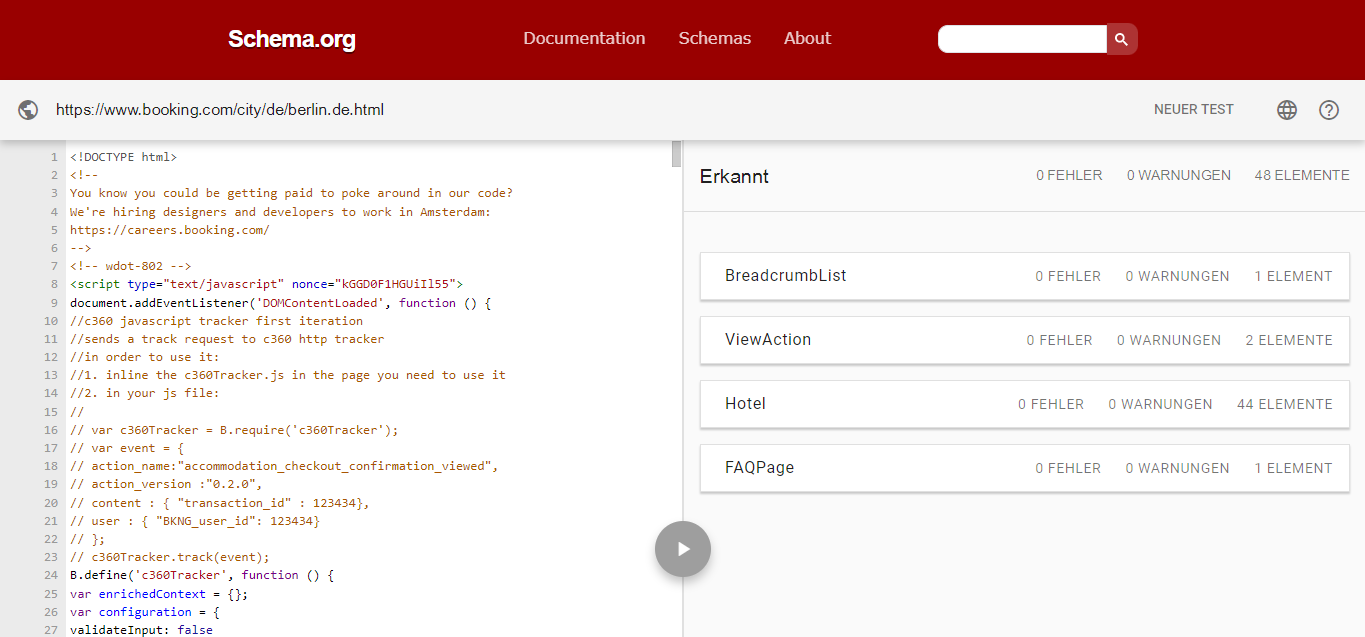Run the test with the play button
The image size is (1365, 637).
tap(683, 549)
